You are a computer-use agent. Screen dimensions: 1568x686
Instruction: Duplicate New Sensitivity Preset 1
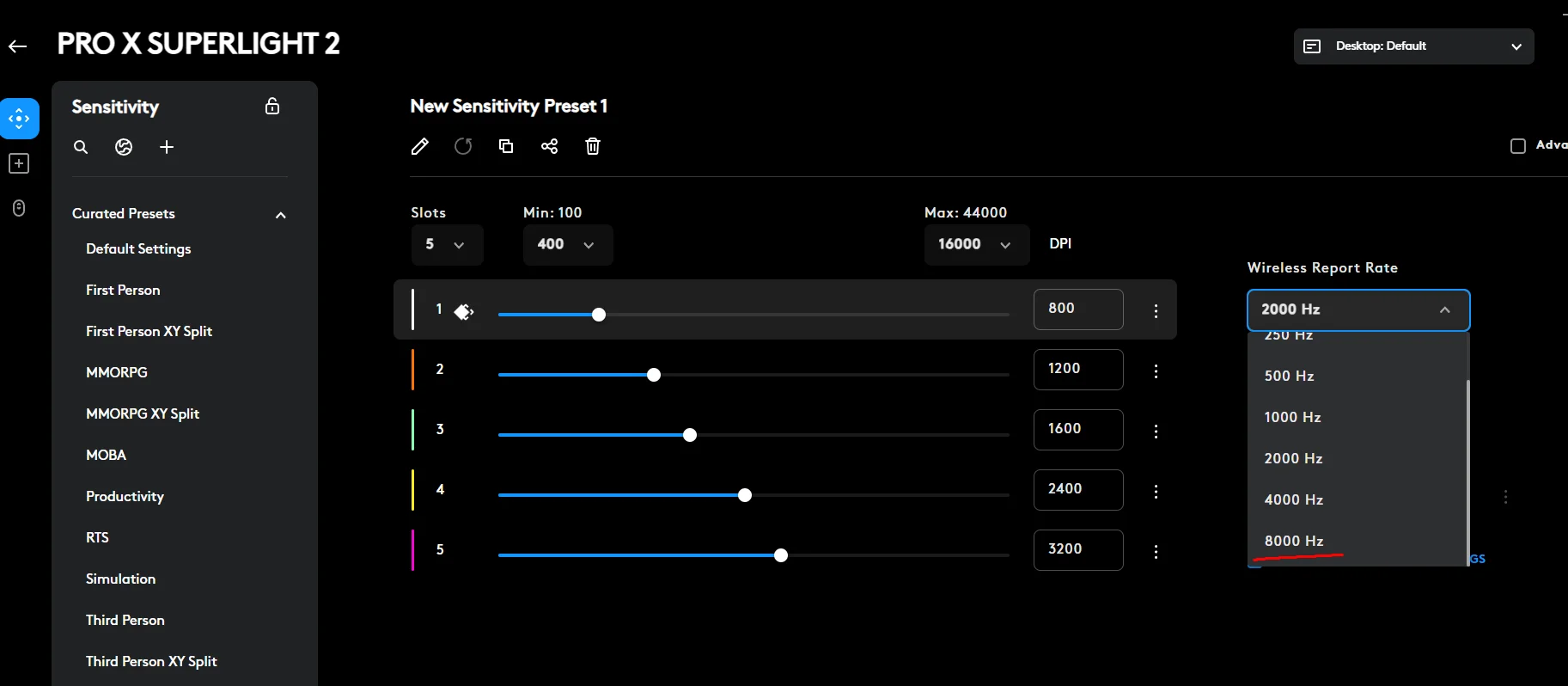click(x=506, y=146)
